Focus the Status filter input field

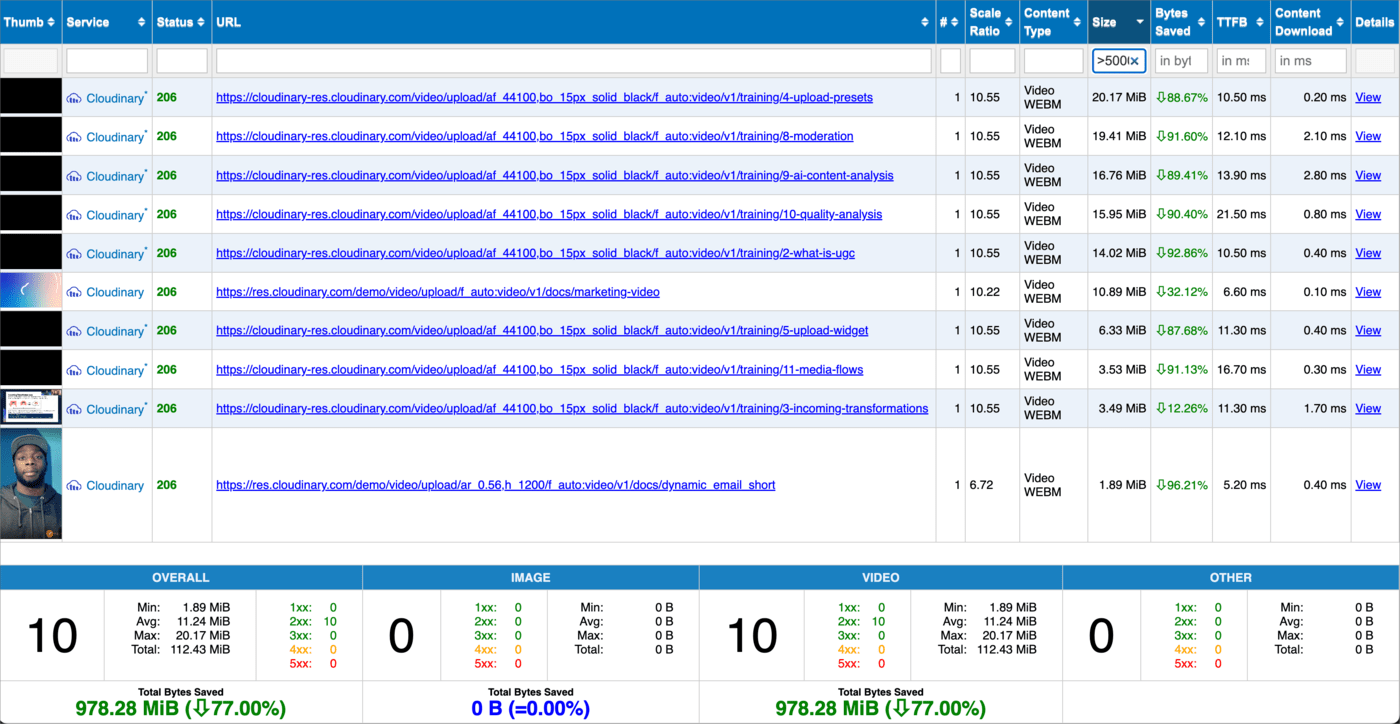click(x=182, y=61)
